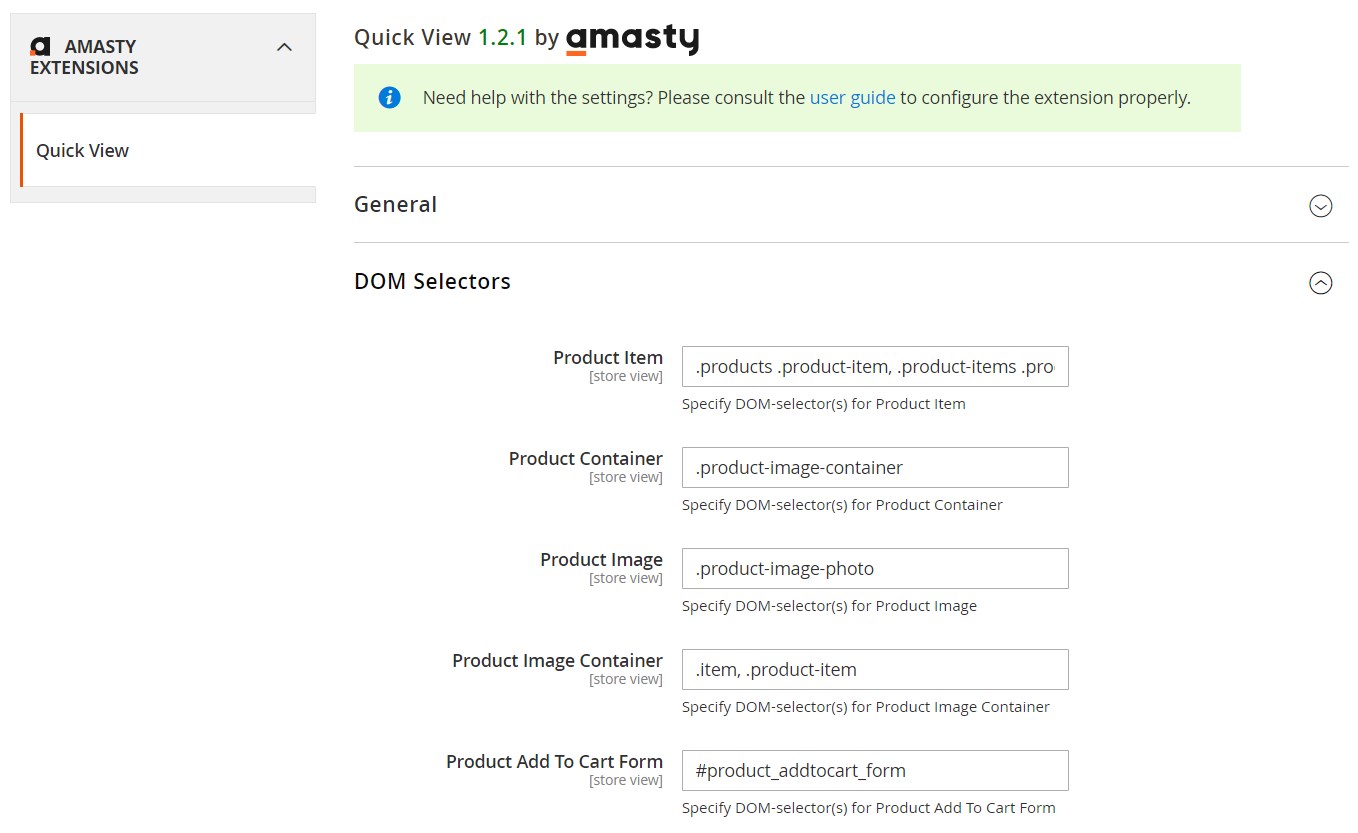Click the amasty brand logo in header
The width and height of the screenshot is (1358, 833).
pyautogui.click(x=633, y=39)
